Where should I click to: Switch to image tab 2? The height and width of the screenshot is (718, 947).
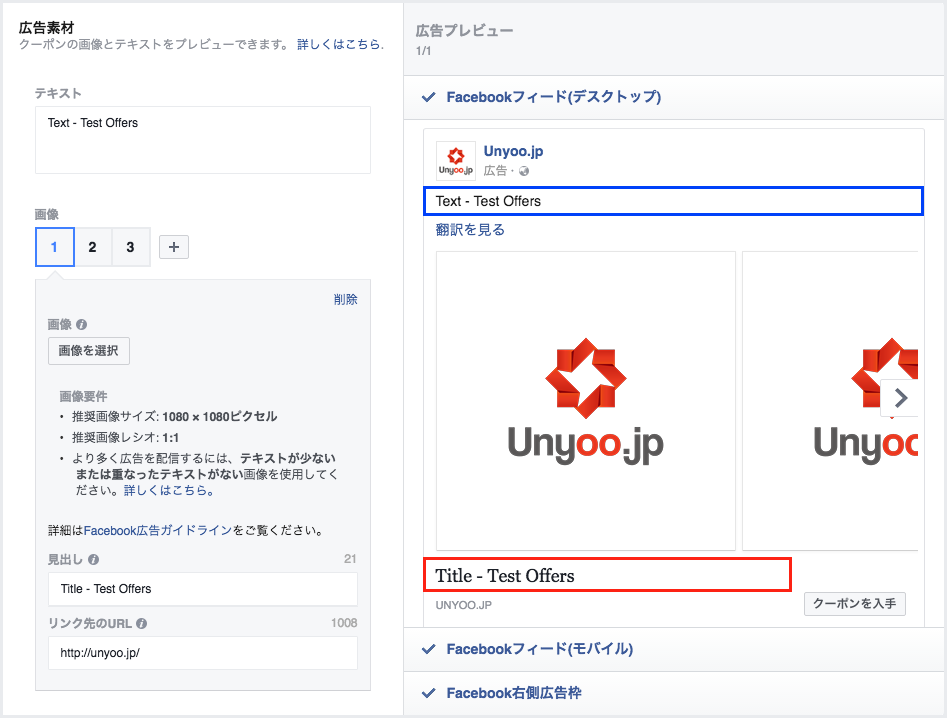tap(93, 247)
